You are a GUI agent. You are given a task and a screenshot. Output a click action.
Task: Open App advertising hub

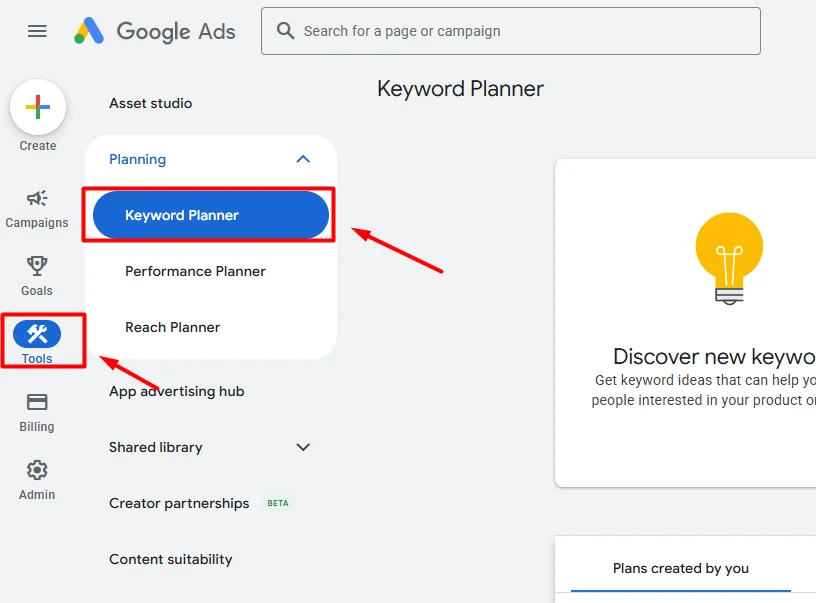[176, 391]
